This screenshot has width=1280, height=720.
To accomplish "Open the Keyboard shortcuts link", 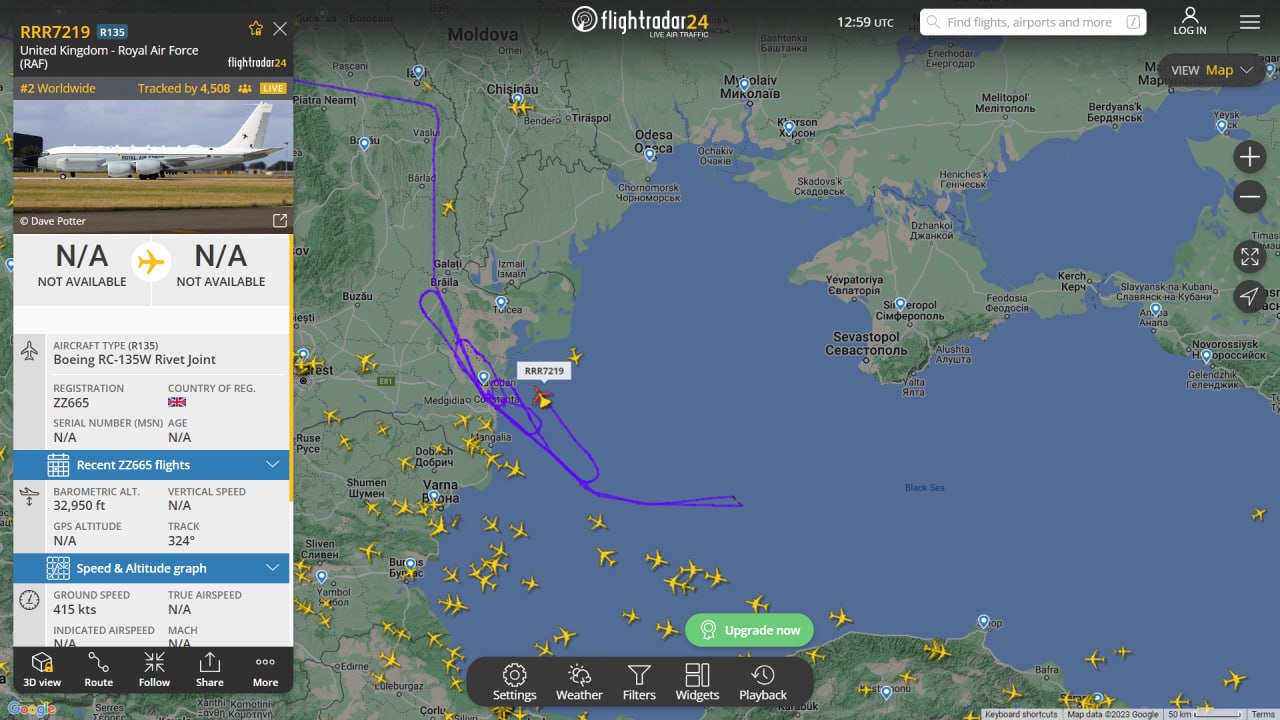I will point(1021,714).
